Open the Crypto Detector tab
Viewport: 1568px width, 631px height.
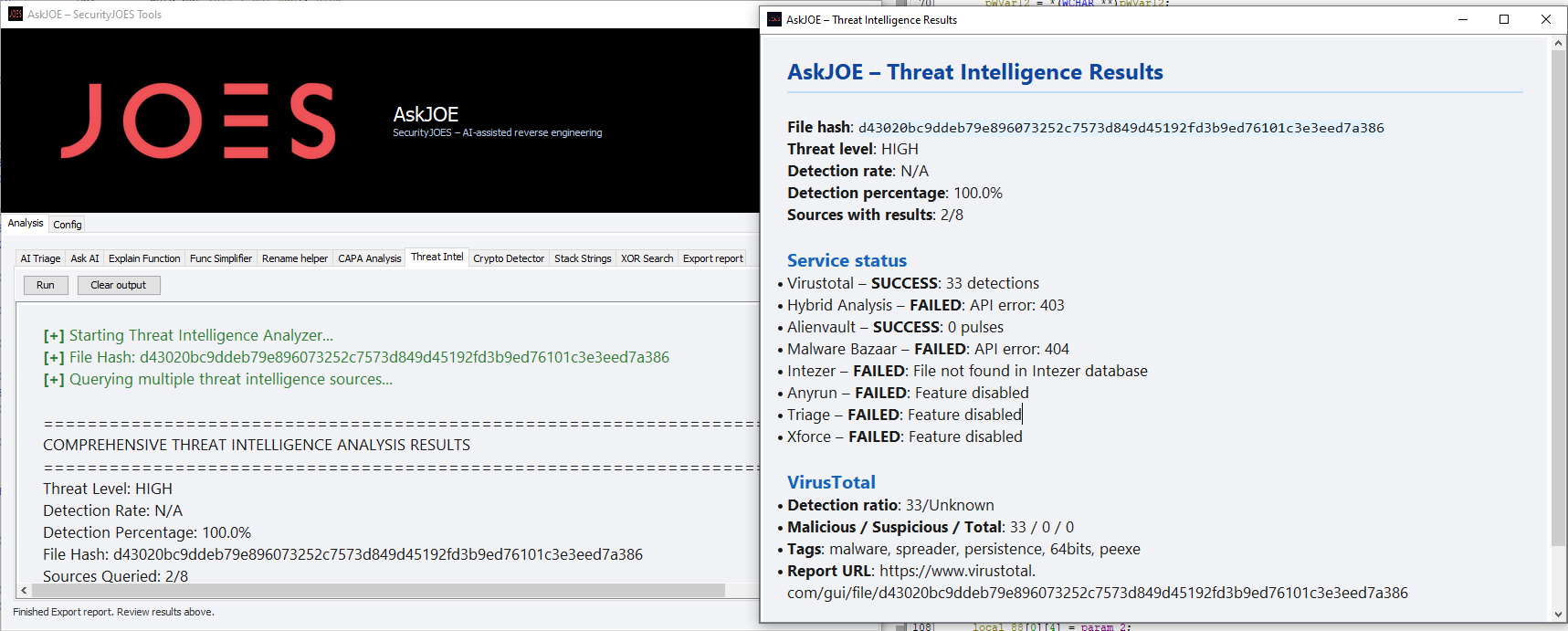509,258
